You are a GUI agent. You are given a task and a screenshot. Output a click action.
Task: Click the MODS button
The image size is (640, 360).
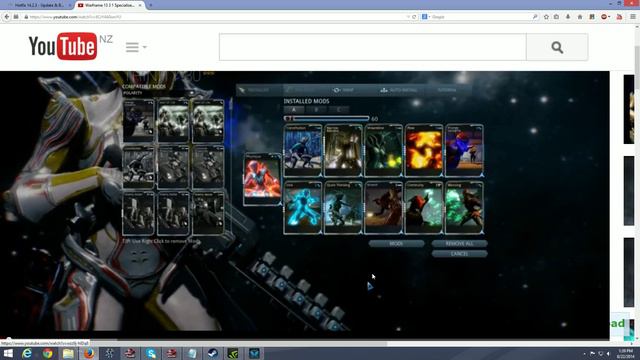click(396, 243)
